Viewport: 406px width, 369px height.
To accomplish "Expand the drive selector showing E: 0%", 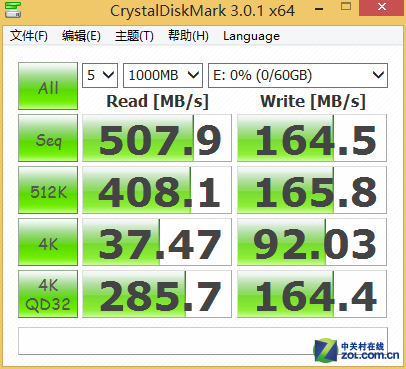I will [x=298, y=75].
